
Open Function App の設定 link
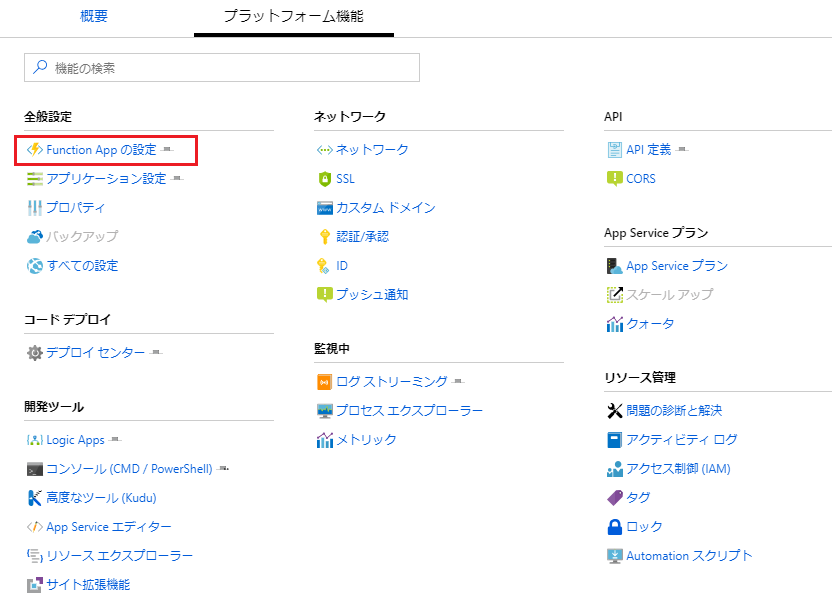(x=101, y=150)
